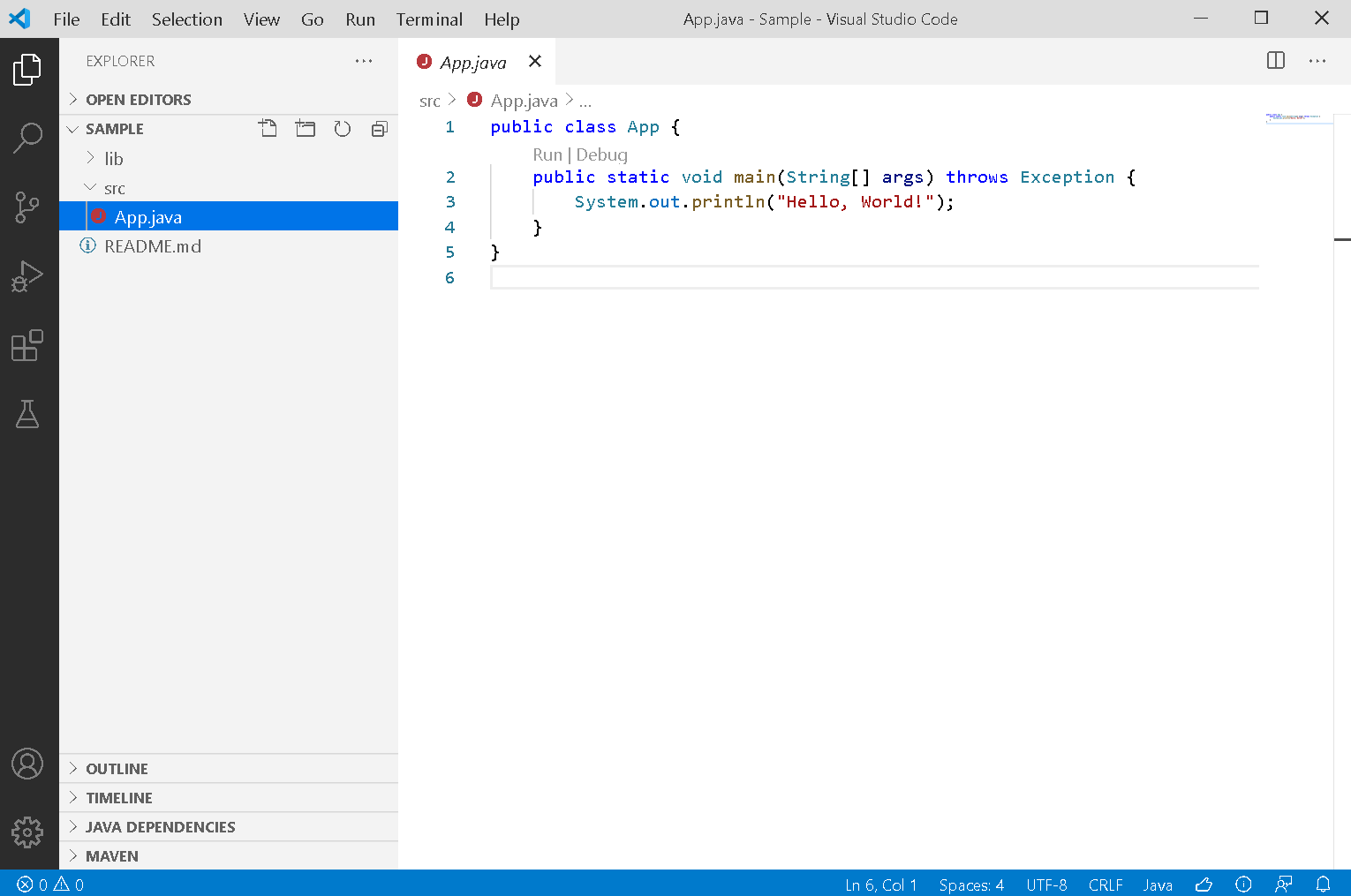Change encoding via UTF-8 status item

coord(1046,885)
